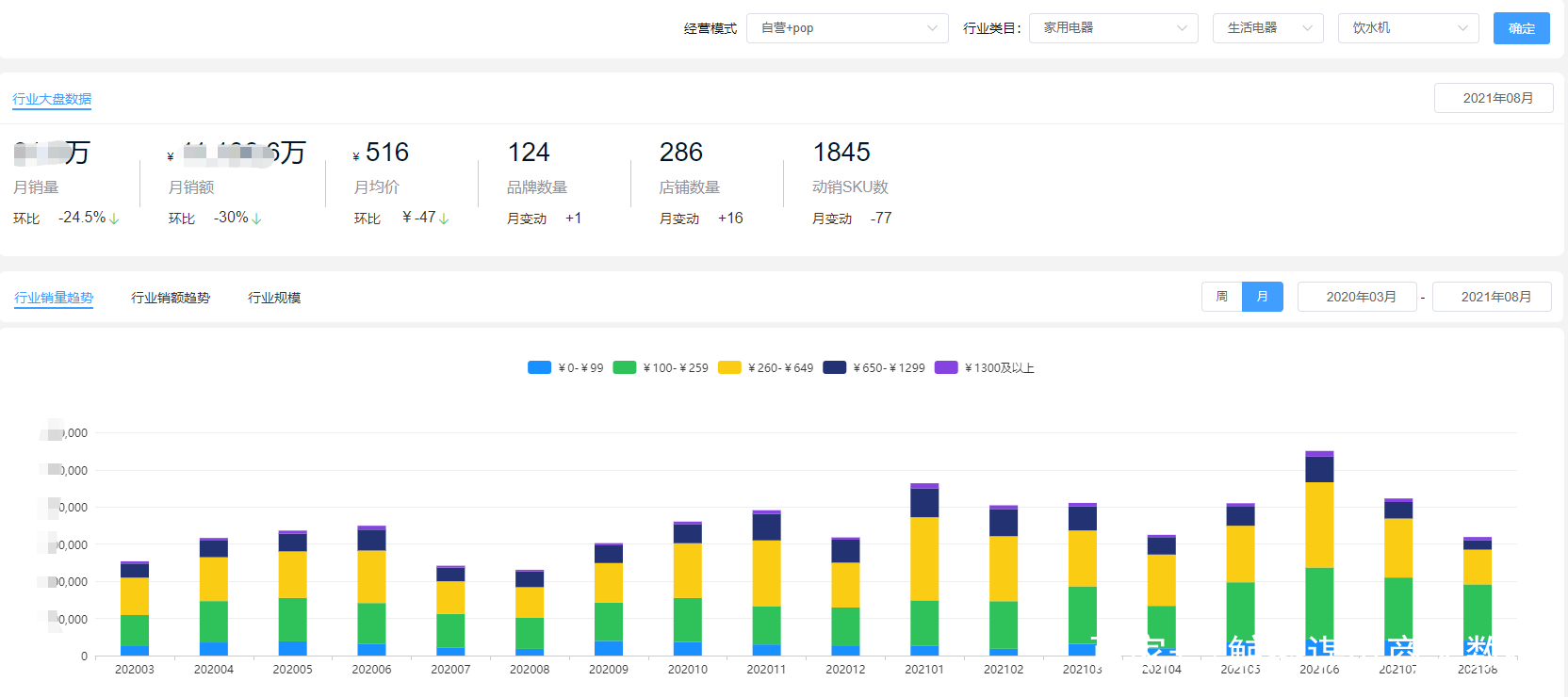Click the 202106 tallest bar
This screenshot has width=1568, height=697.
[x=1319, y=554]
